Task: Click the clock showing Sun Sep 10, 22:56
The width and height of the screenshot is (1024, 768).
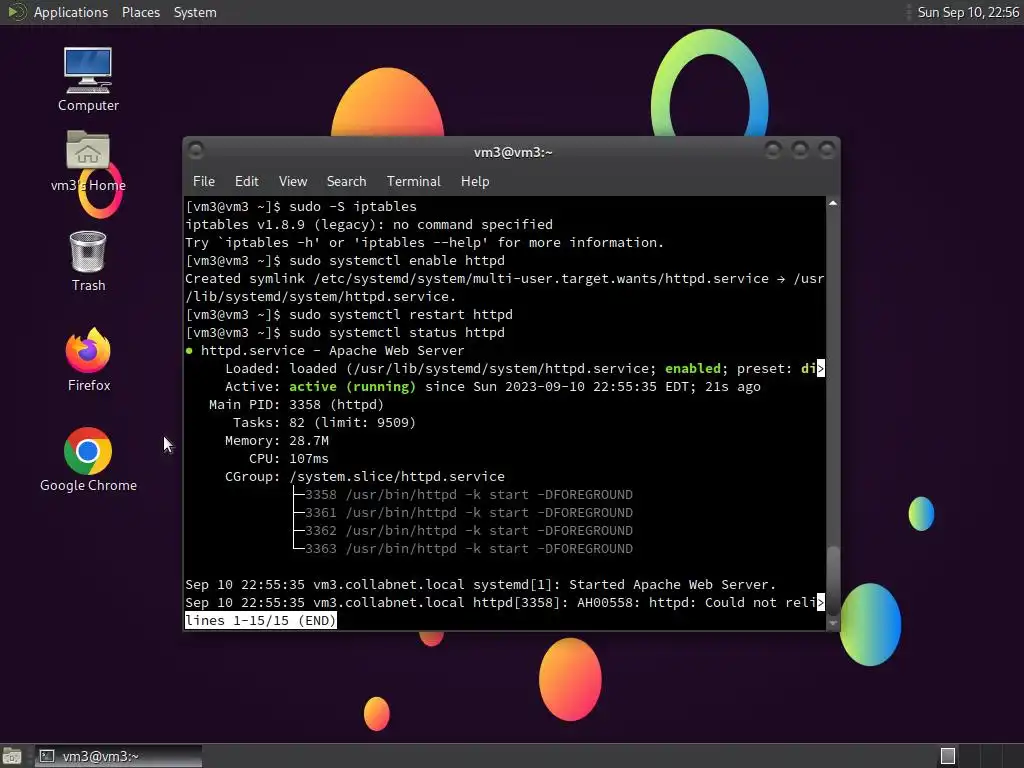Action: tap(968, 12)
